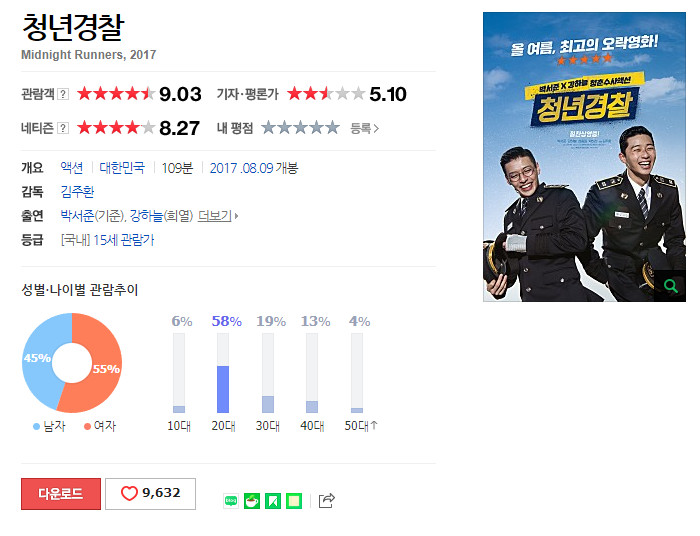
Task: Click the 15세 관람가 rating link
Action: pyautogui.click(x=124, y=240)
